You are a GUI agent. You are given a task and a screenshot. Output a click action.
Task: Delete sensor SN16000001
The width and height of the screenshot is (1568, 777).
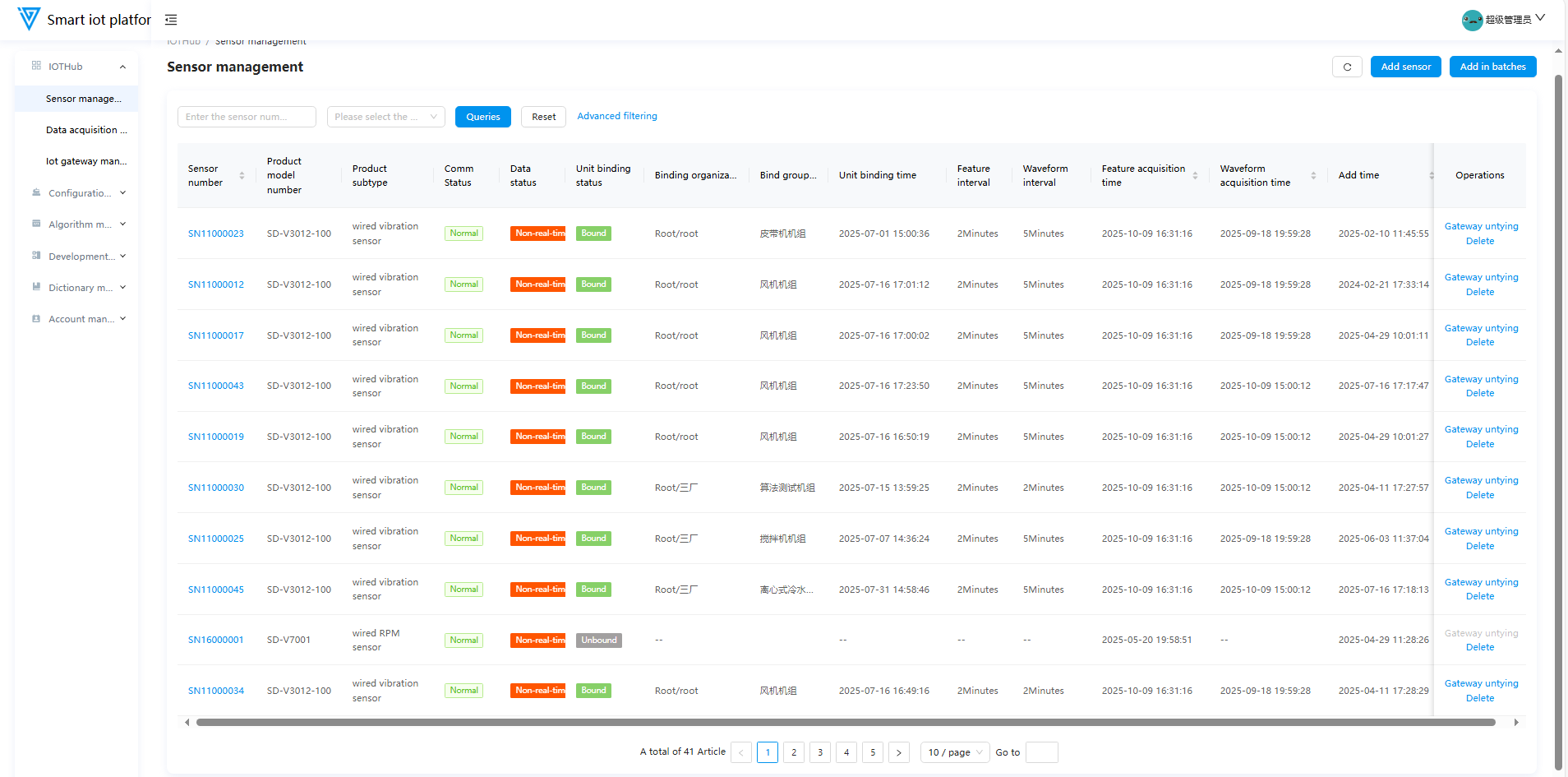click(1479, 648)
